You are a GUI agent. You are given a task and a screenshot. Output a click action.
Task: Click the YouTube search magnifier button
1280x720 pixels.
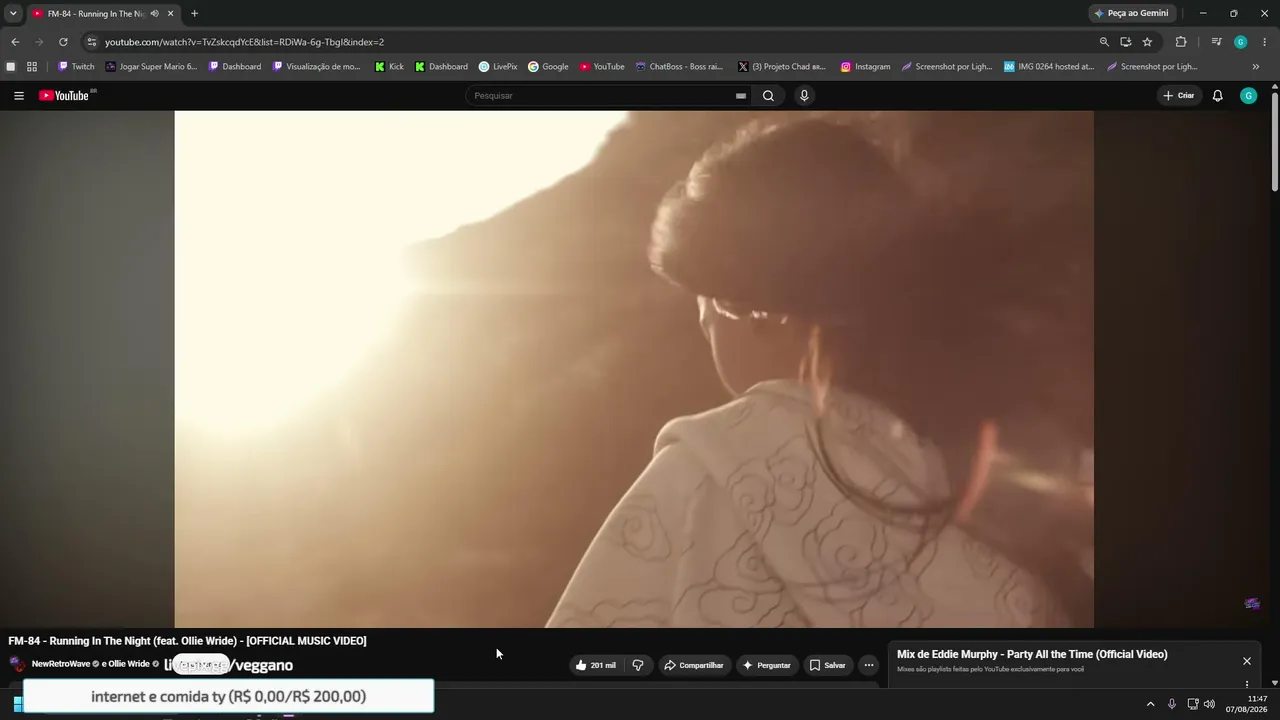(768, 96)
